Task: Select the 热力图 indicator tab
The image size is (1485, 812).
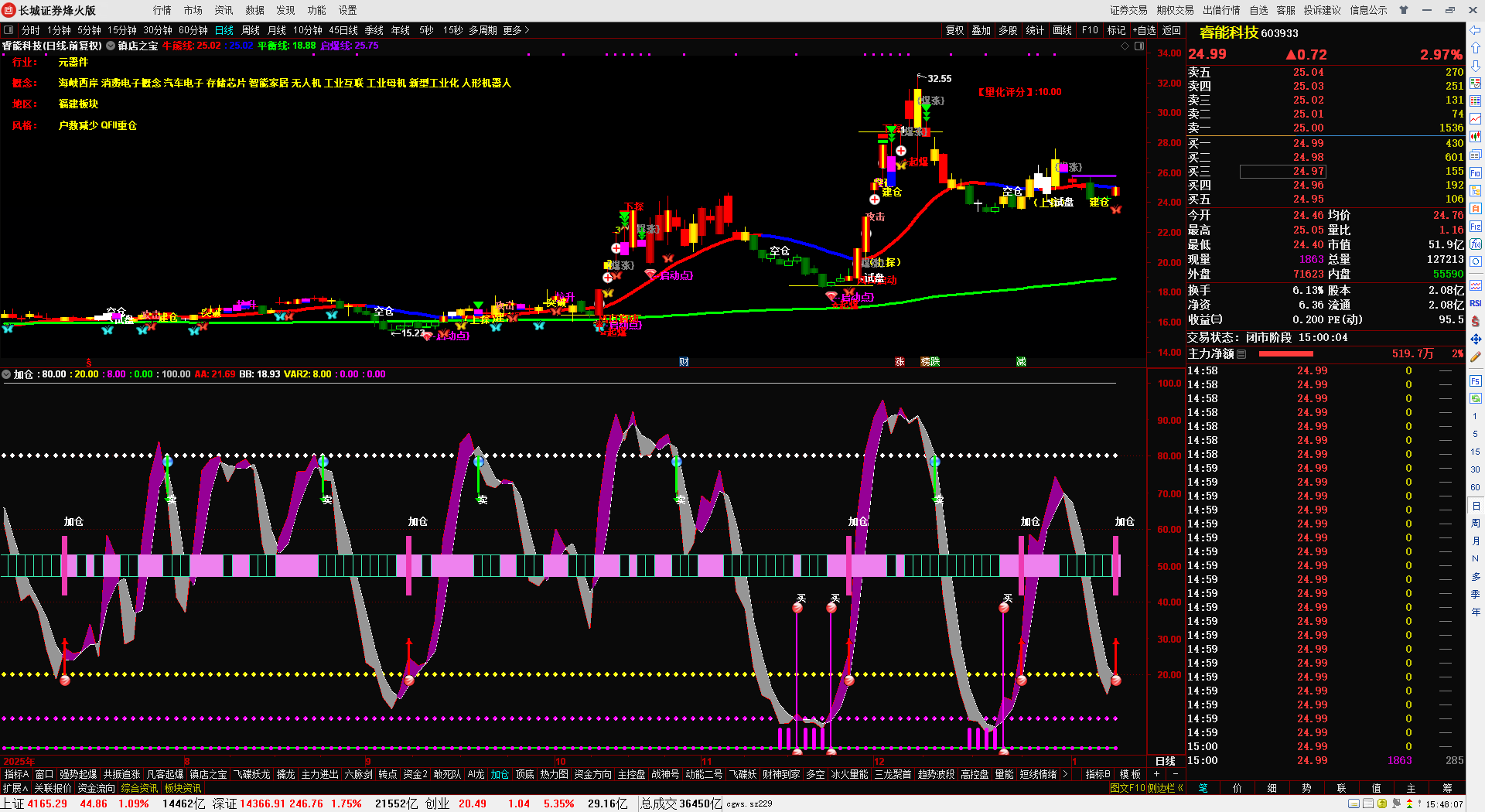Action: [554, 774]
